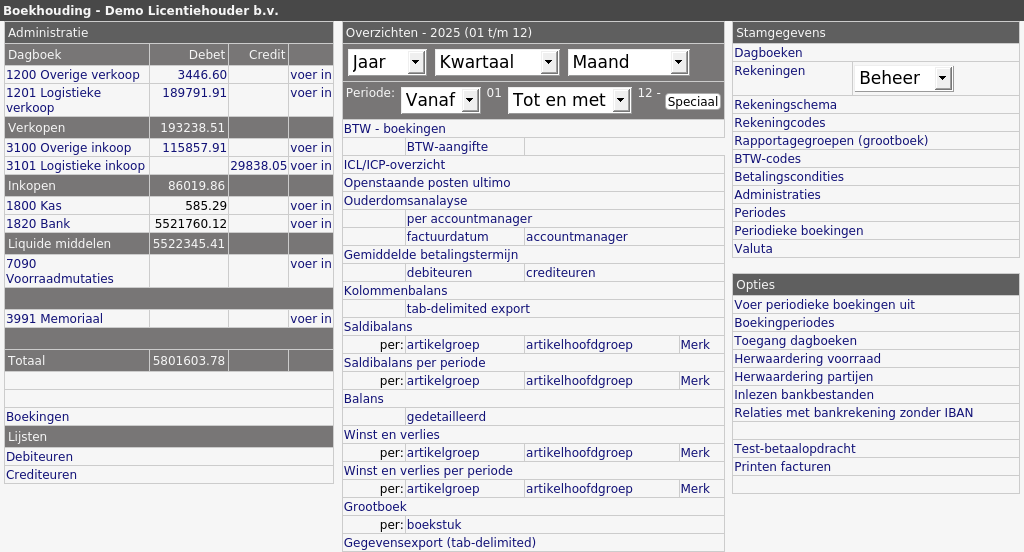The width and height of the screenshot is (1024, 552).
Task: Open the Vanaf period dropdown
Action: tap(440, 100)
